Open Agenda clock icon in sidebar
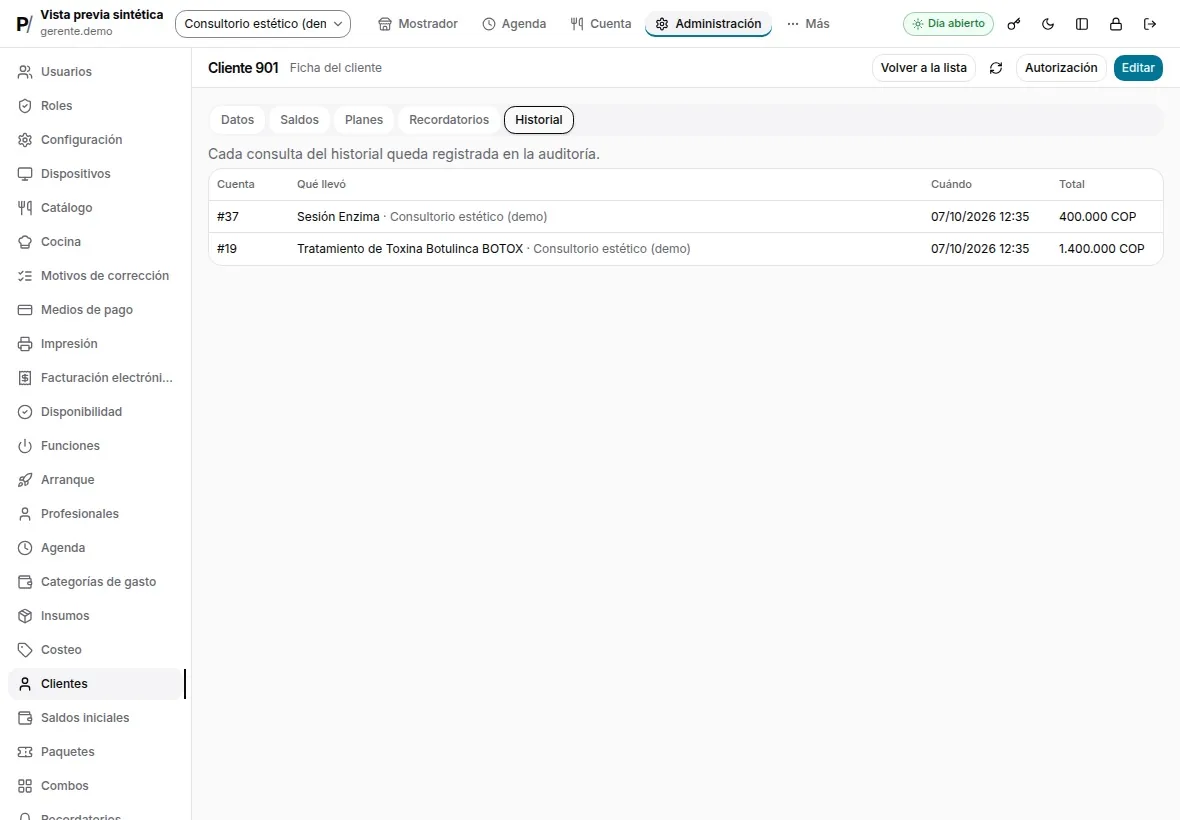The width and height of the screenshot is (1180, 820). coord(25,548)
